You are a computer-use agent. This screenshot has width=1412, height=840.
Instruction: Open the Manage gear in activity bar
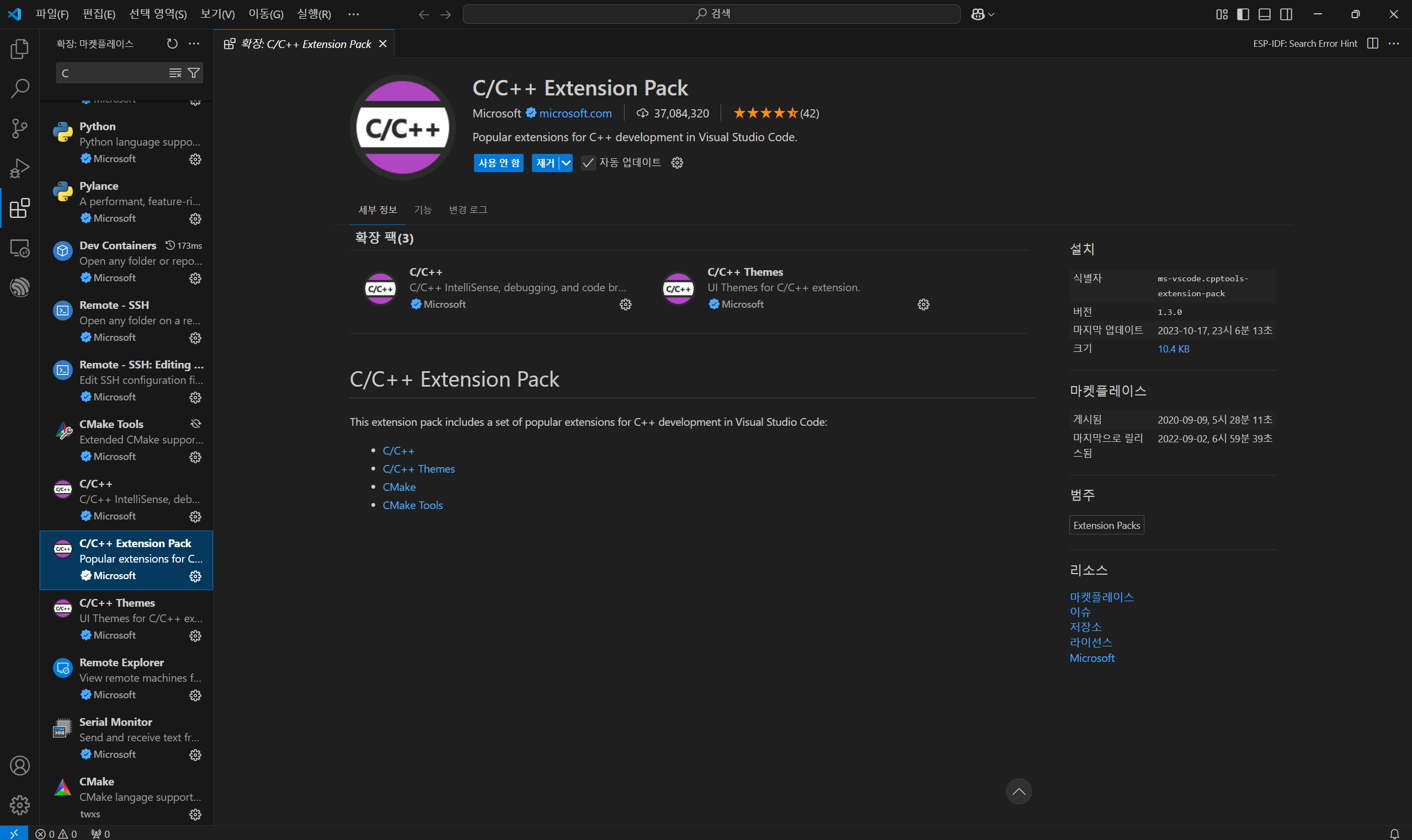[20, 804]
